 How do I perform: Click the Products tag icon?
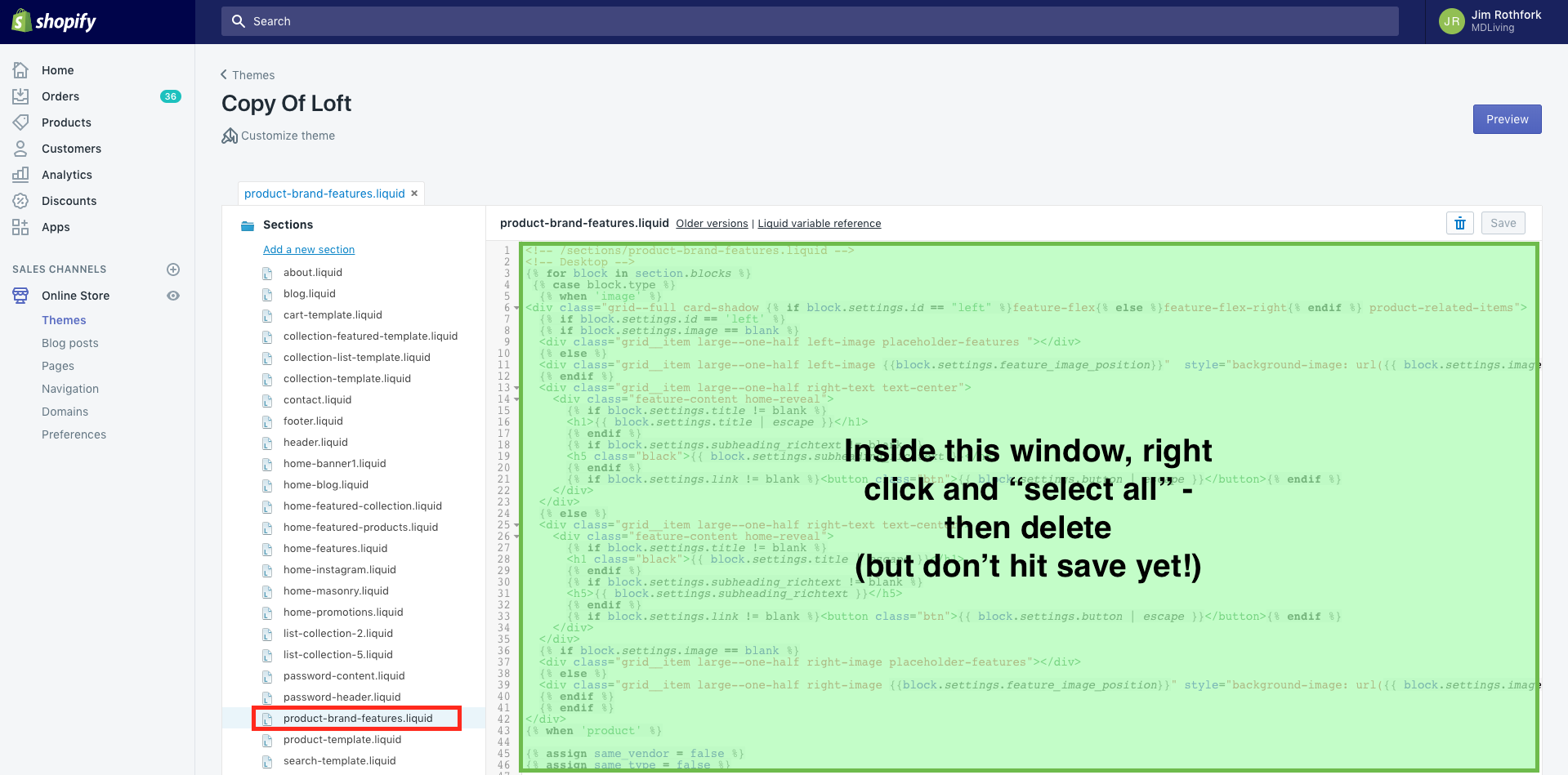tap(20, 122)
